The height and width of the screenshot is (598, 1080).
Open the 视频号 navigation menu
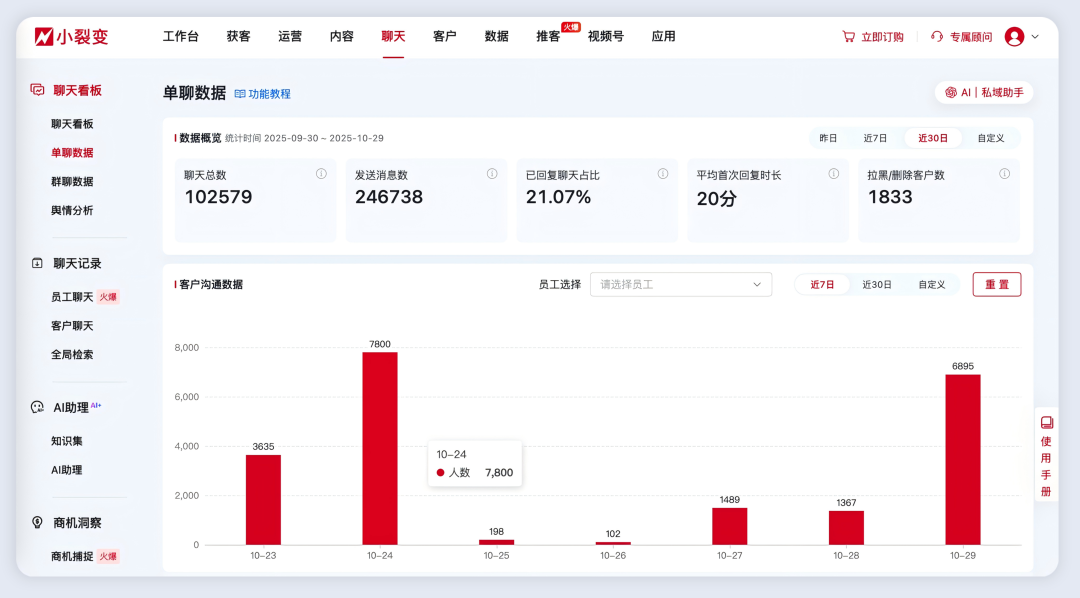[605, 35]
